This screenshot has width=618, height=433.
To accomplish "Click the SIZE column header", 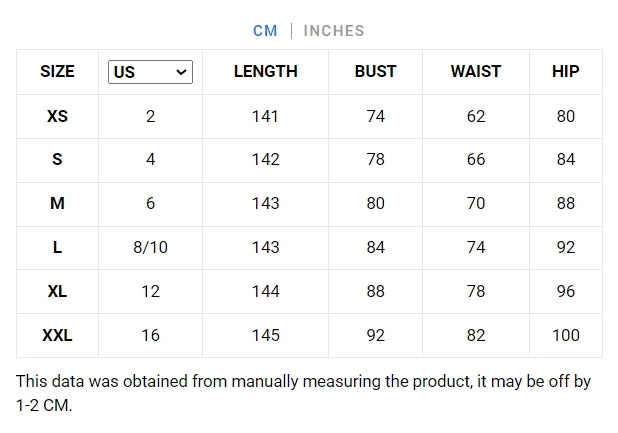I will click(x=57, y=72).
